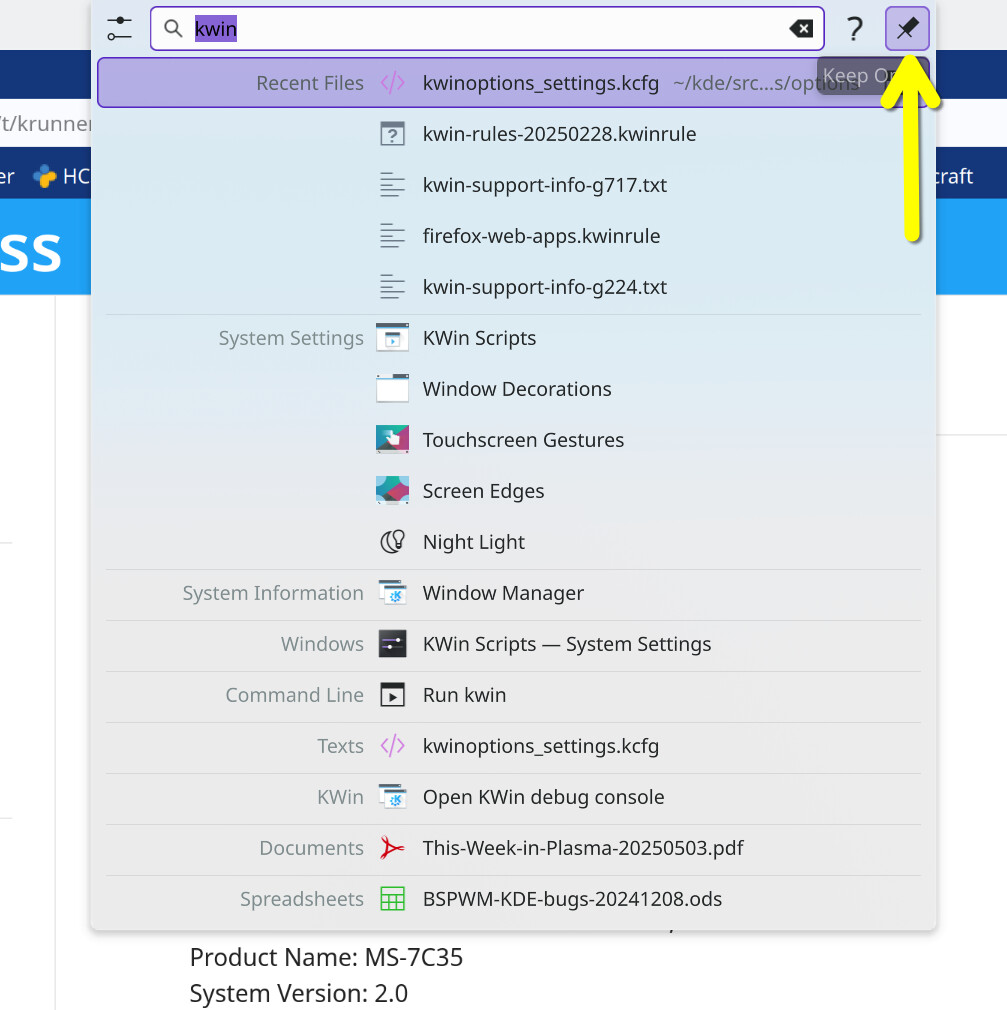Screen dimensions: 1007x1010
Task: Click the code icon on the Recent Files row
Action: click(x=392, y=83)
